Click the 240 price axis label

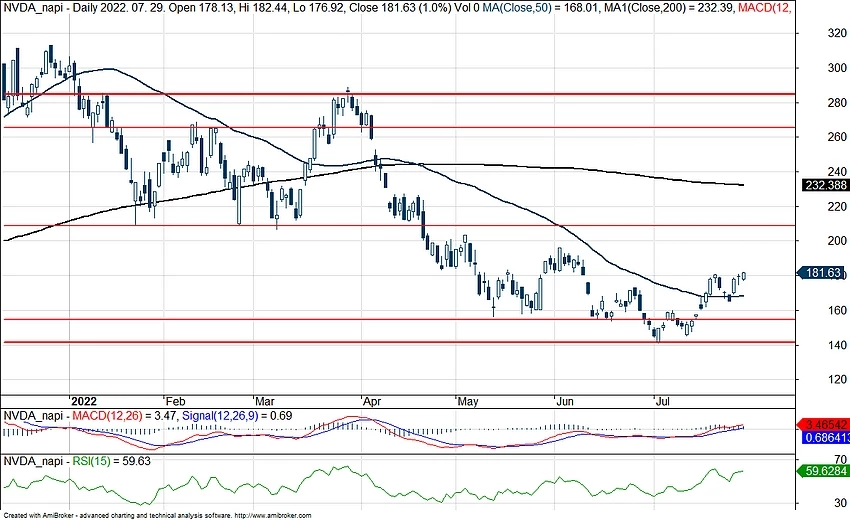(x=837, y=172)
